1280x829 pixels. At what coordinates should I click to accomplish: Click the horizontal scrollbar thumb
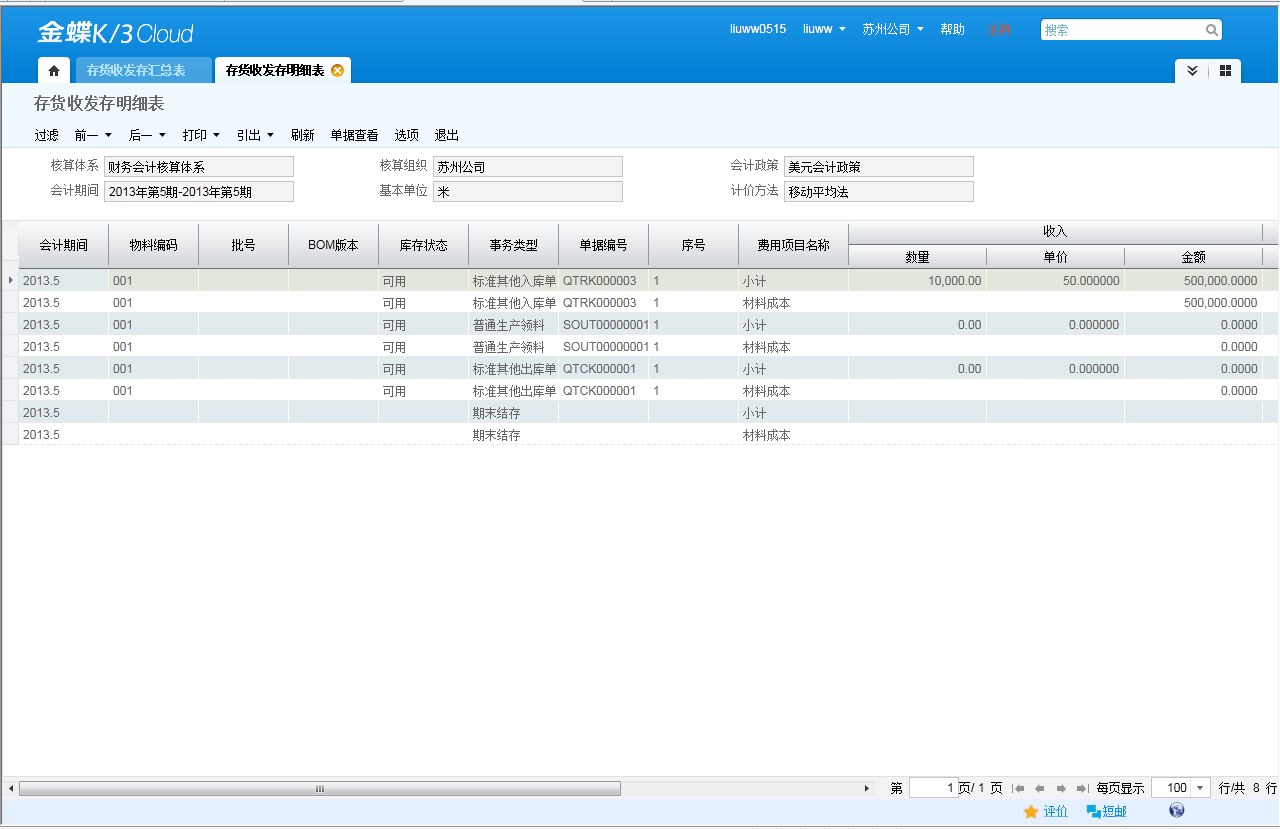pyautogui.click(x=320, y=788)
